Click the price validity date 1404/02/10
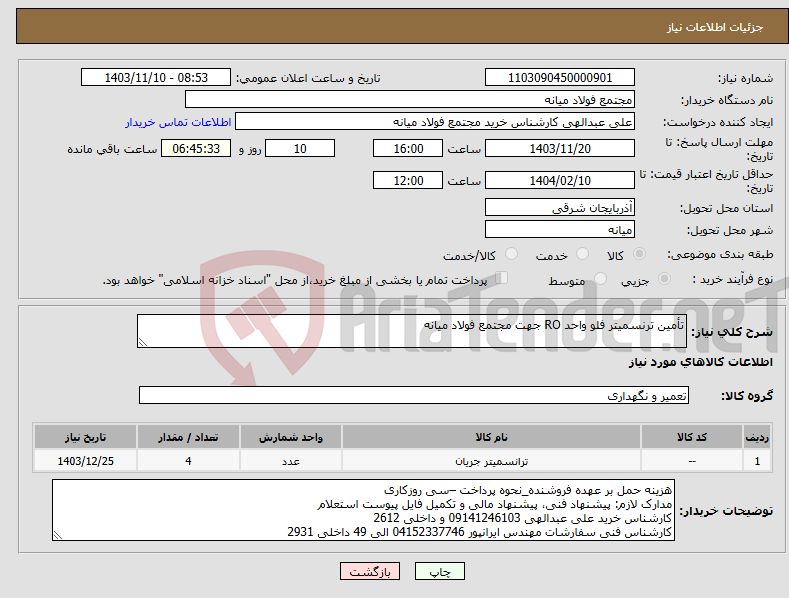The image size is (789, 598). coord(560,180)
